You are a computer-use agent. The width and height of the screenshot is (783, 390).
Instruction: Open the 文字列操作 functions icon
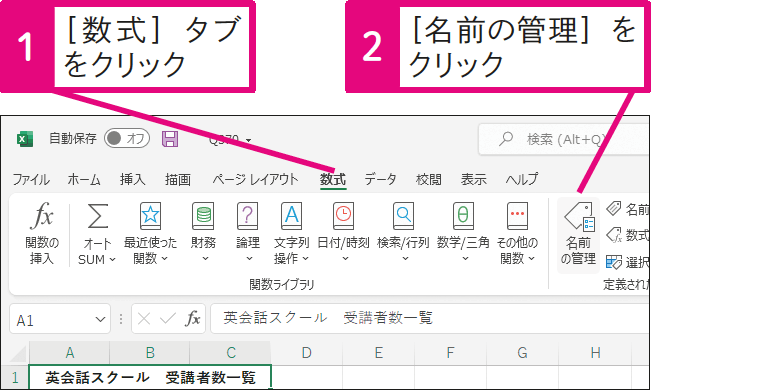tap(292, 216)
